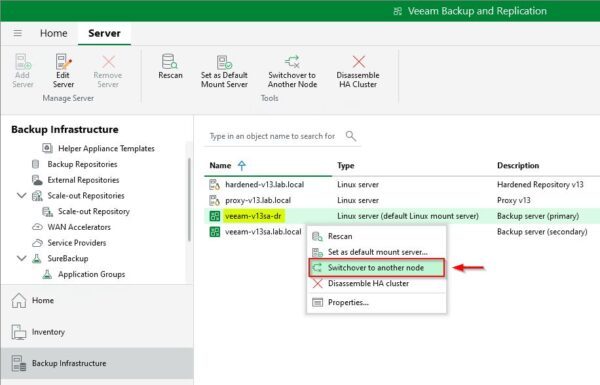Select the hardened-v13.lab.local server row

pos(402,184)
